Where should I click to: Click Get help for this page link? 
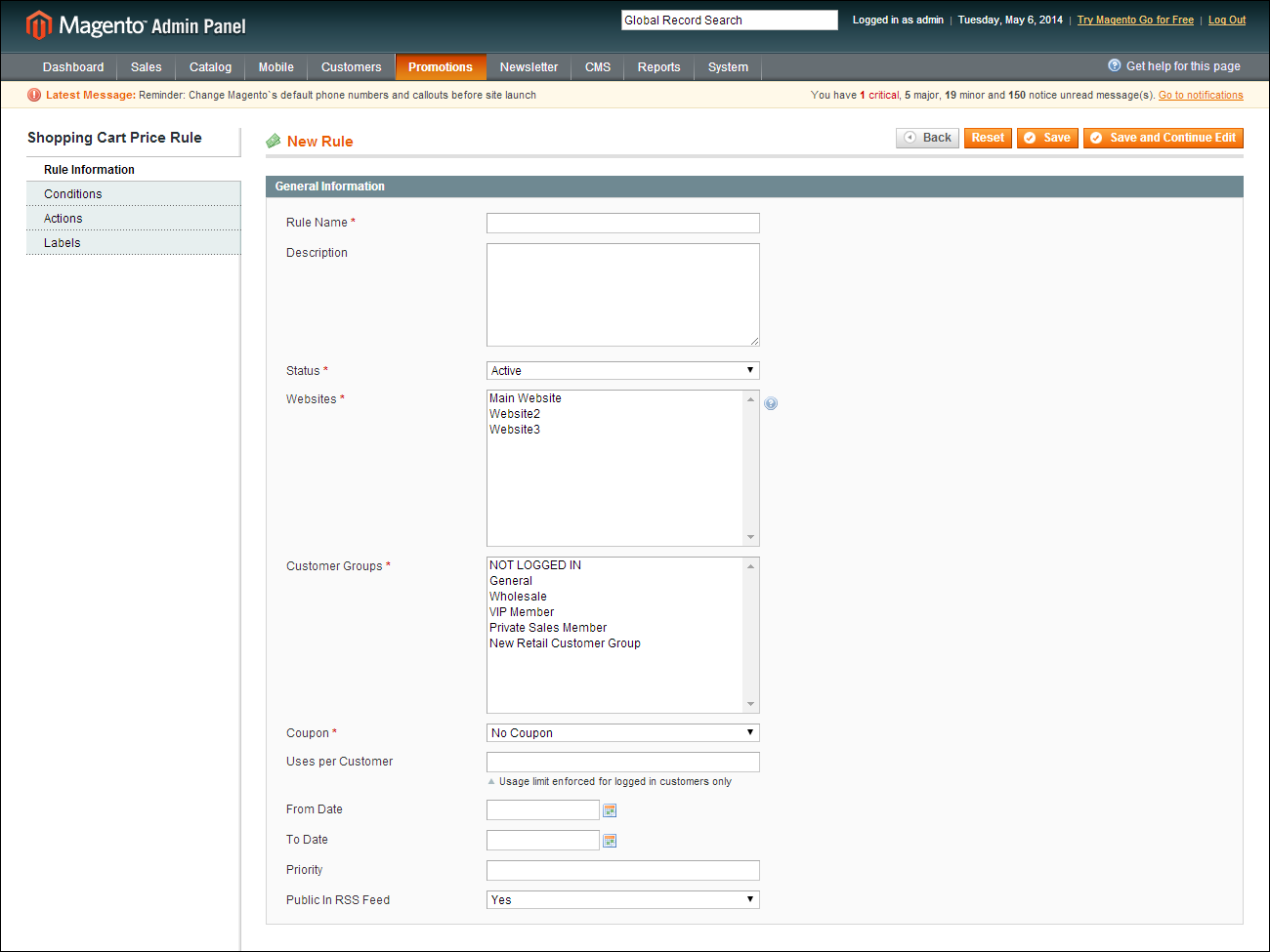point(1183,66)
